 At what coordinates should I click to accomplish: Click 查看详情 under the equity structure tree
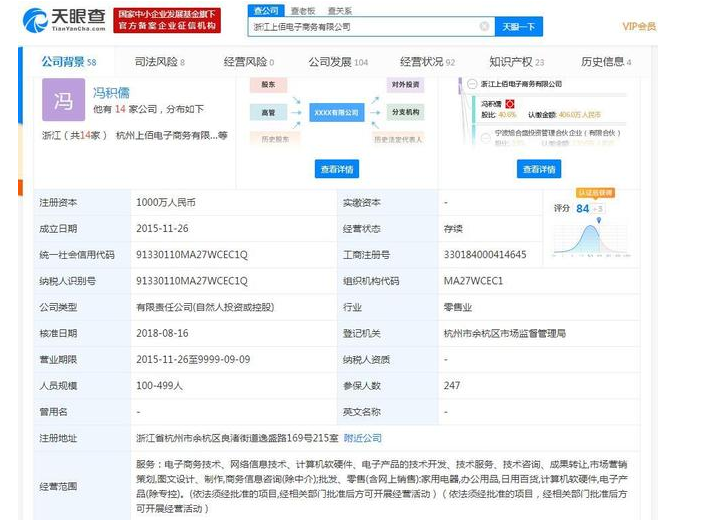539,169
